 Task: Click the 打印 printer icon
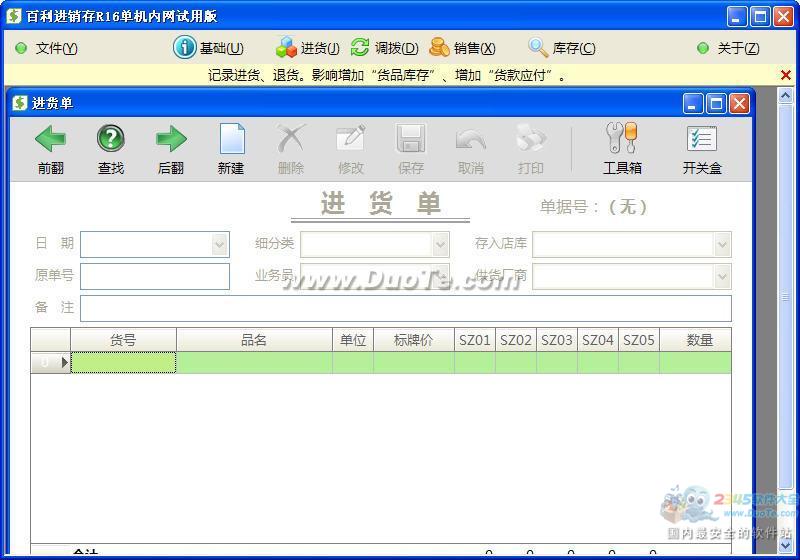(531, 138)
